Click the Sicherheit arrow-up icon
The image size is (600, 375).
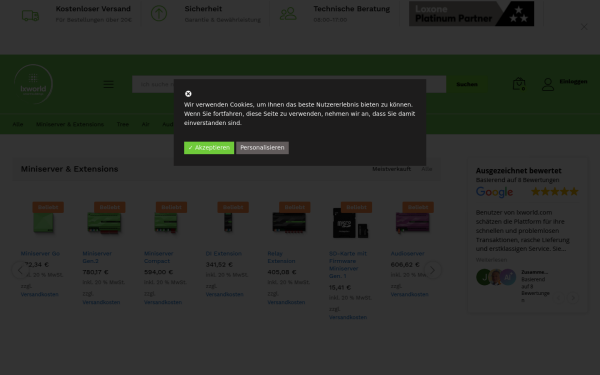tap(159, 14)
